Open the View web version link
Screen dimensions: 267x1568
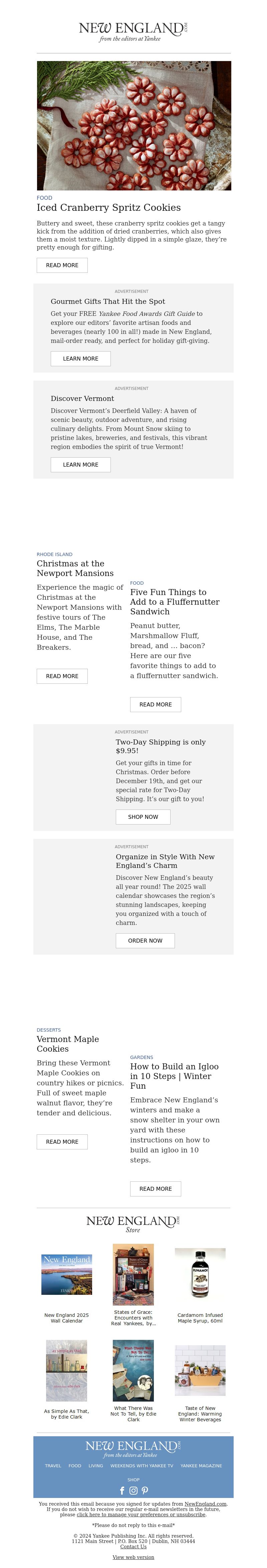(x=133, y=1557)
